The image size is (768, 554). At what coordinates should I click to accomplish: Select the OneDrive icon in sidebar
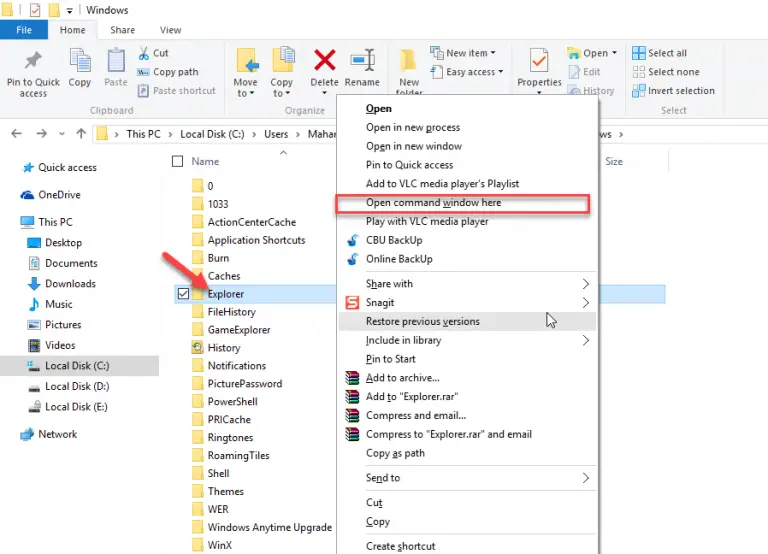[28, 195]
